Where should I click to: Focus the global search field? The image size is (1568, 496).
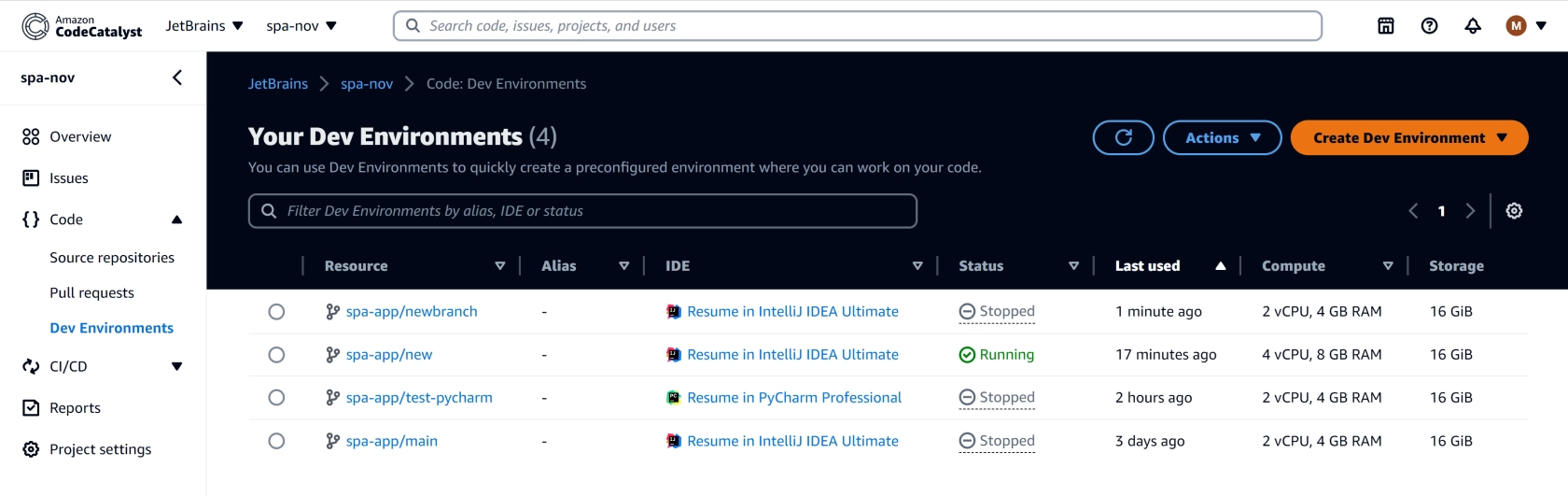858,26
